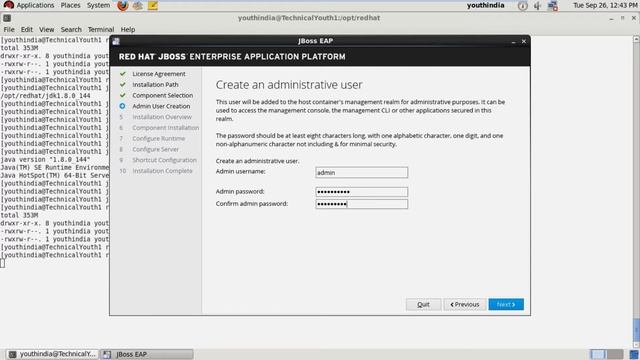Launch Firefox from the top panel
The image size is (640, 360).
tap(122, 6)
